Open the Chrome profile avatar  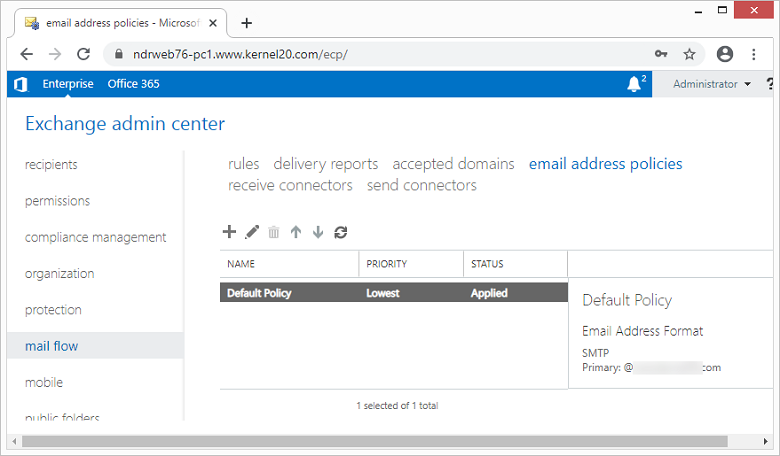point(725,54)
